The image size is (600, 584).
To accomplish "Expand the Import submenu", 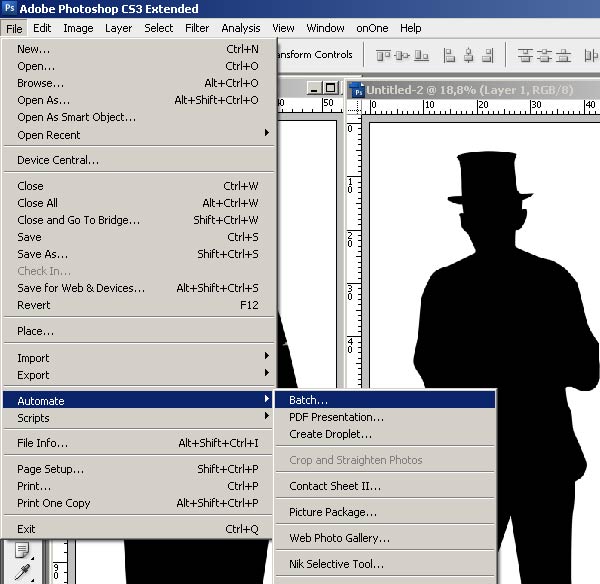I will click(x=139, y=358).
